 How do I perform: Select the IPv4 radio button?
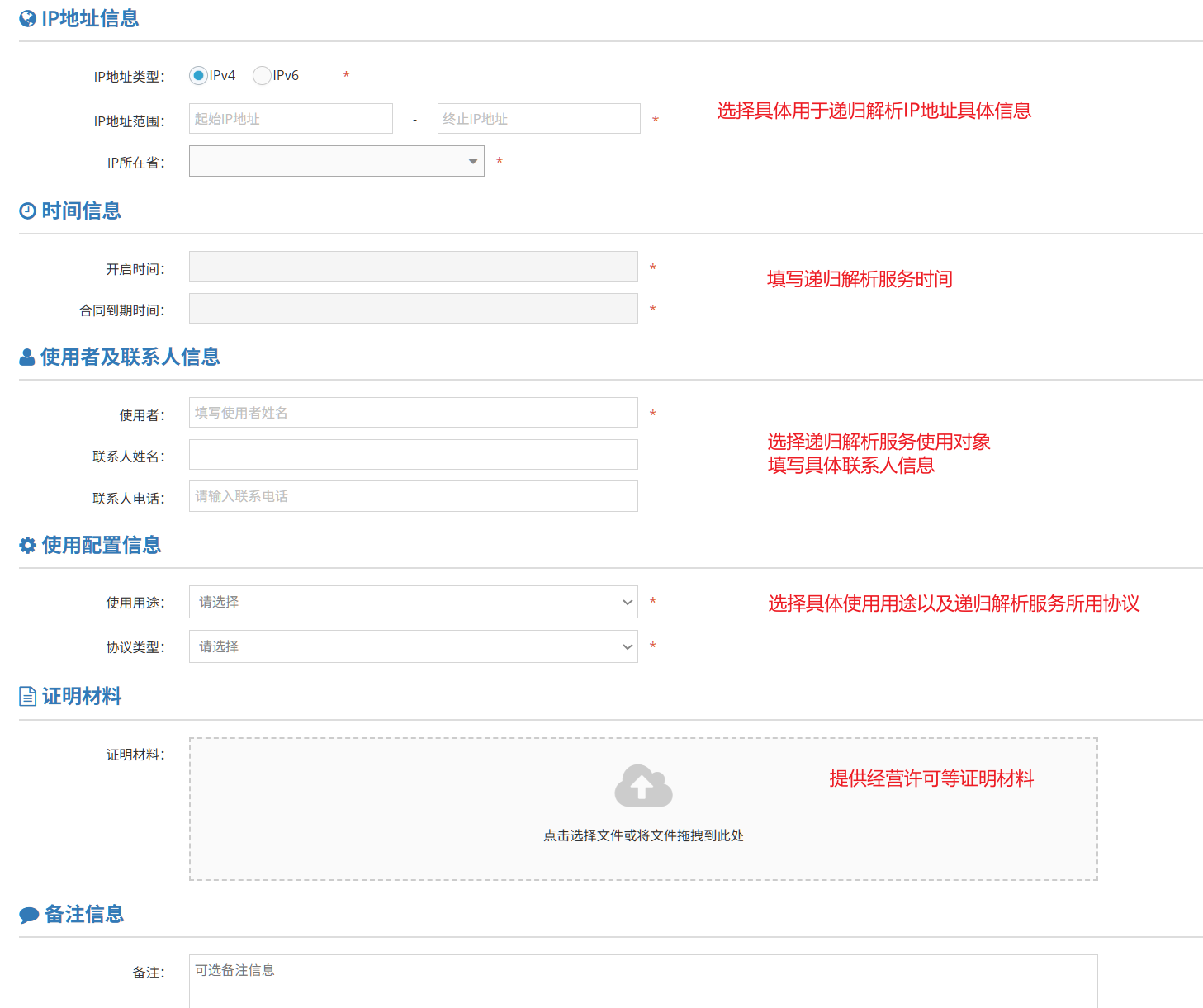198,76
